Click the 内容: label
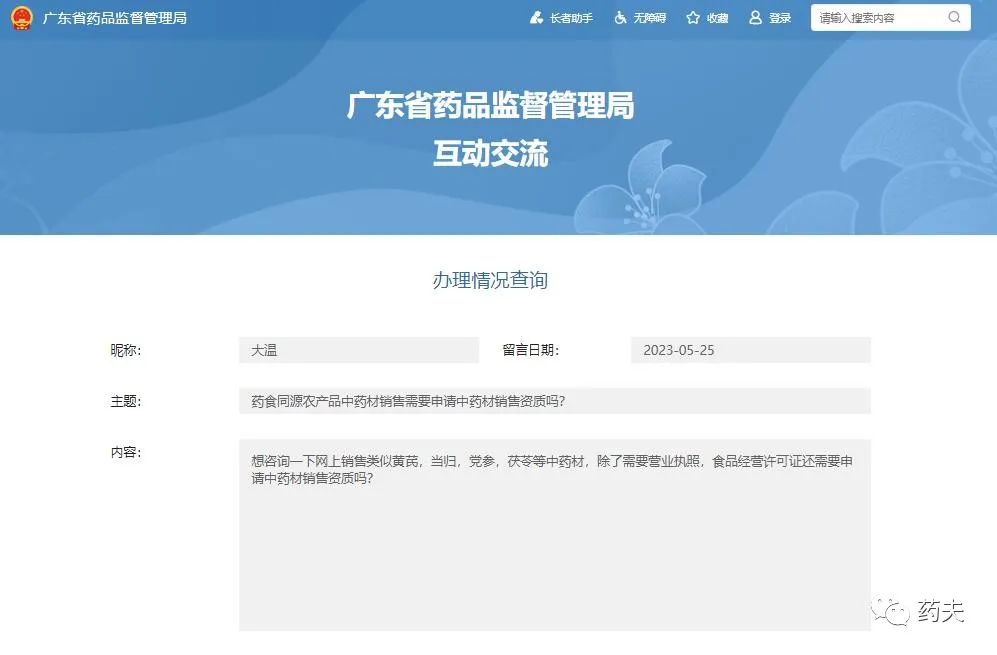Screen dimensions: 997x655 126,452
